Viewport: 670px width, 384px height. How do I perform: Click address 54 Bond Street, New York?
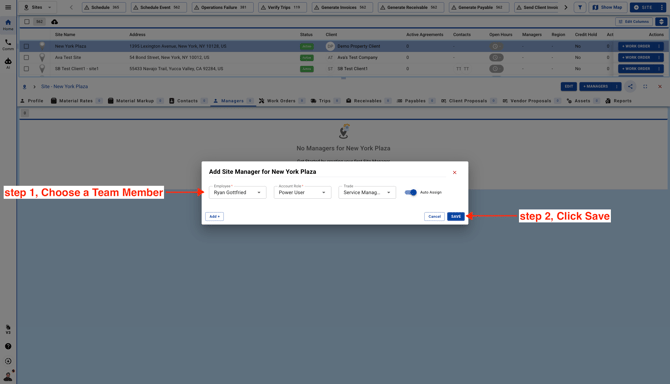coord(169,57)
